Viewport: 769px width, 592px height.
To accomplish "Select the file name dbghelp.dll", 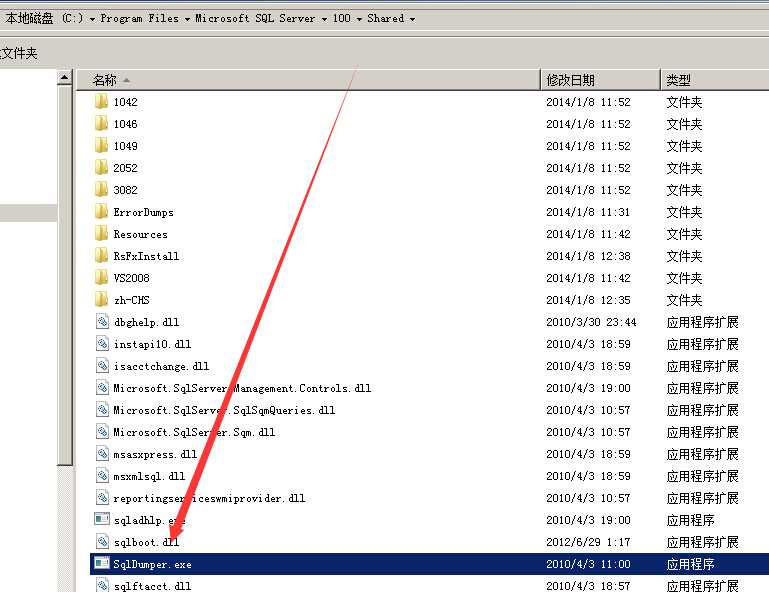I will coord(146,322).
